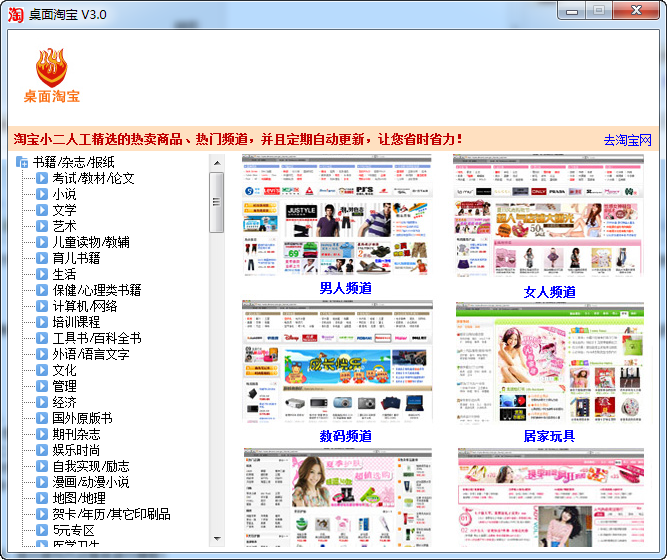Viewport: 667px width, 560px height.
Task: Click the arrow icon beside 艺术
Action: pos(42,226)
